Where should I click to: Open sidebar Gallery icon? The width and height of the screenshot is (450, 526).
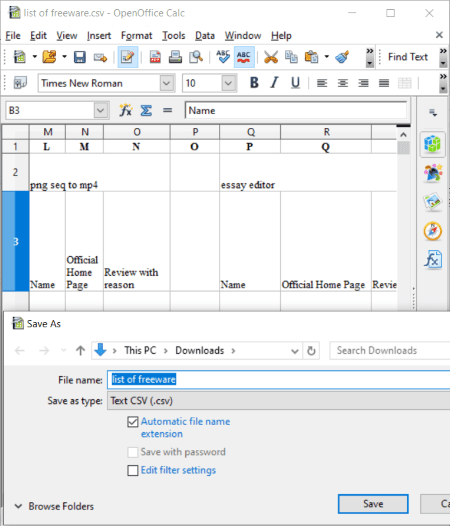[433, 202]
